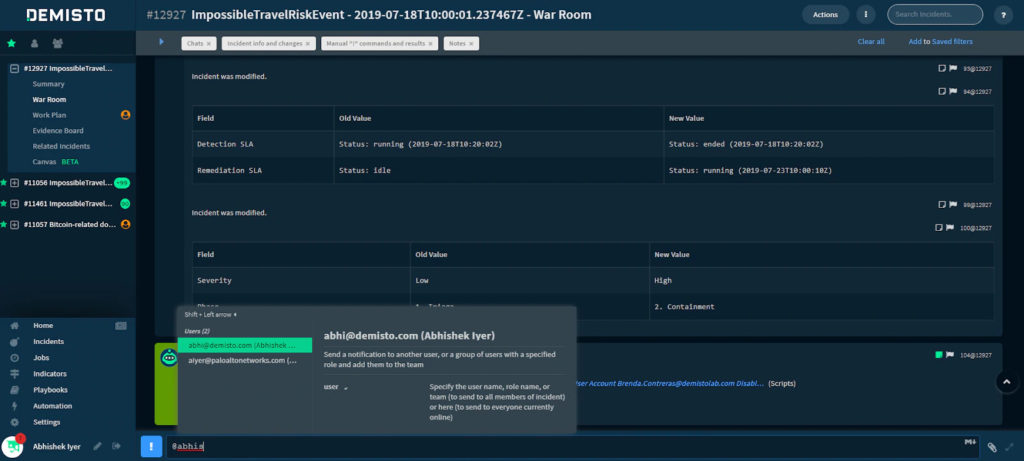Log out using the sign-out arrow icon
The width and height of the screenshot is (1024, 461).
(x=117, y=447)
